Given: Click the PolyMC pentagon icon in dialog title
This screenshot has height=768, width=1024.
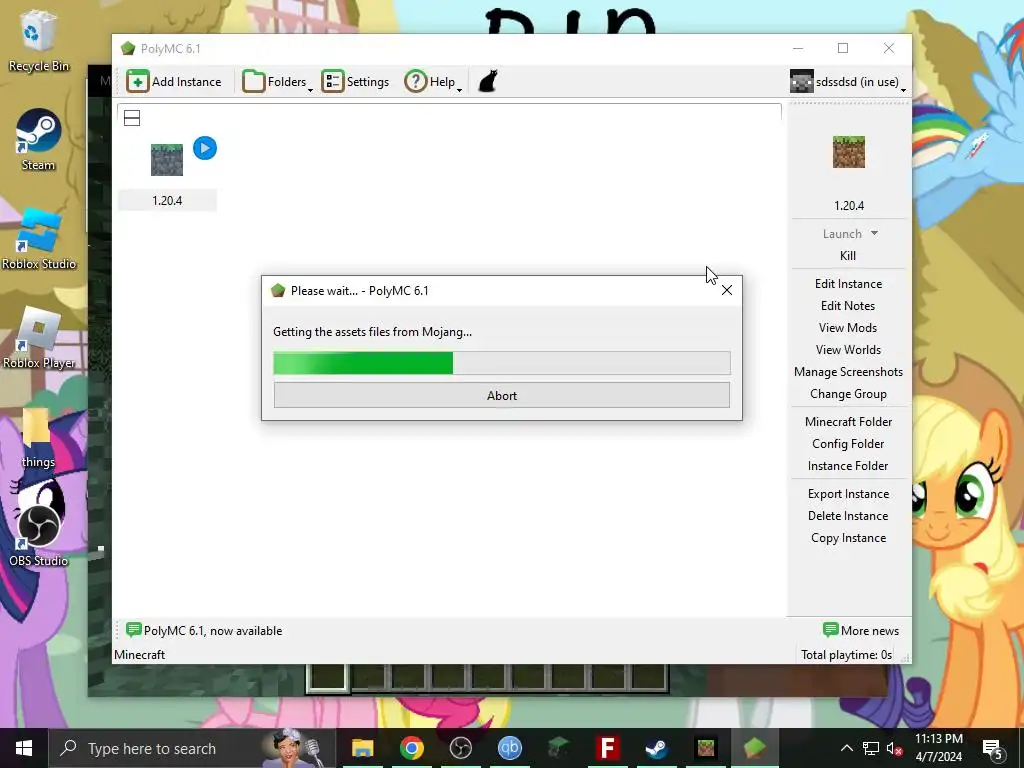Looking at the screenshot, I should pyautogui.click(x=278, y=291).
